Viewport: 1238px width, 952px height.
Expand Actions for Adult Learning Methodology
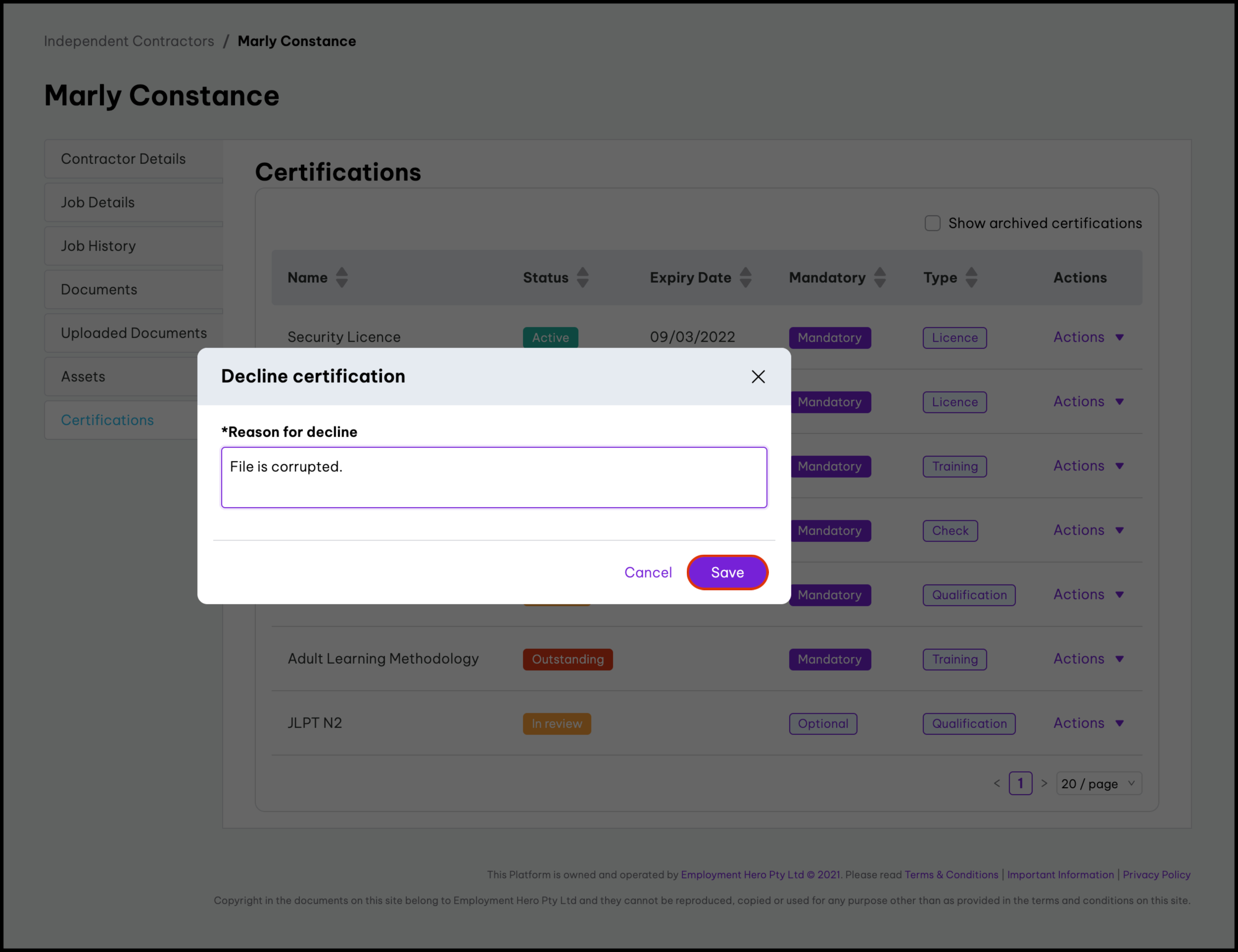coord(1088,659)
